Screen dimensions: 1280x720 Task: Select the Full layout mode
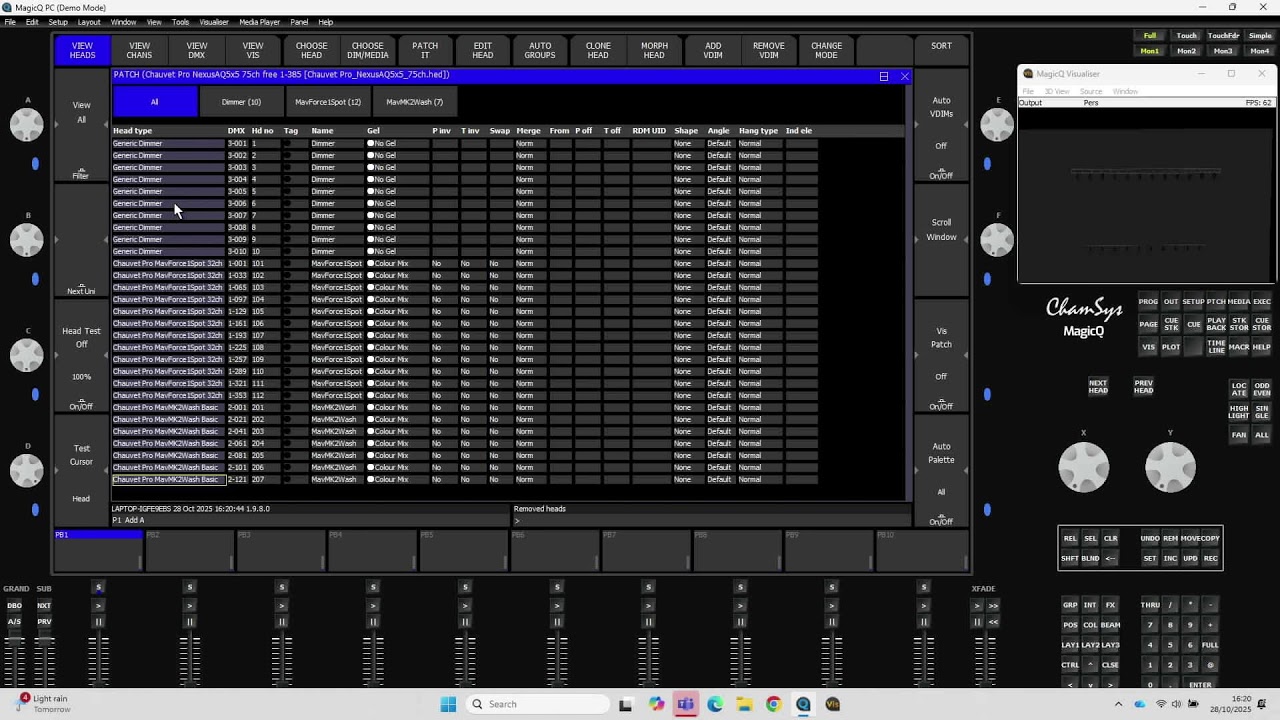point(1150,36)
